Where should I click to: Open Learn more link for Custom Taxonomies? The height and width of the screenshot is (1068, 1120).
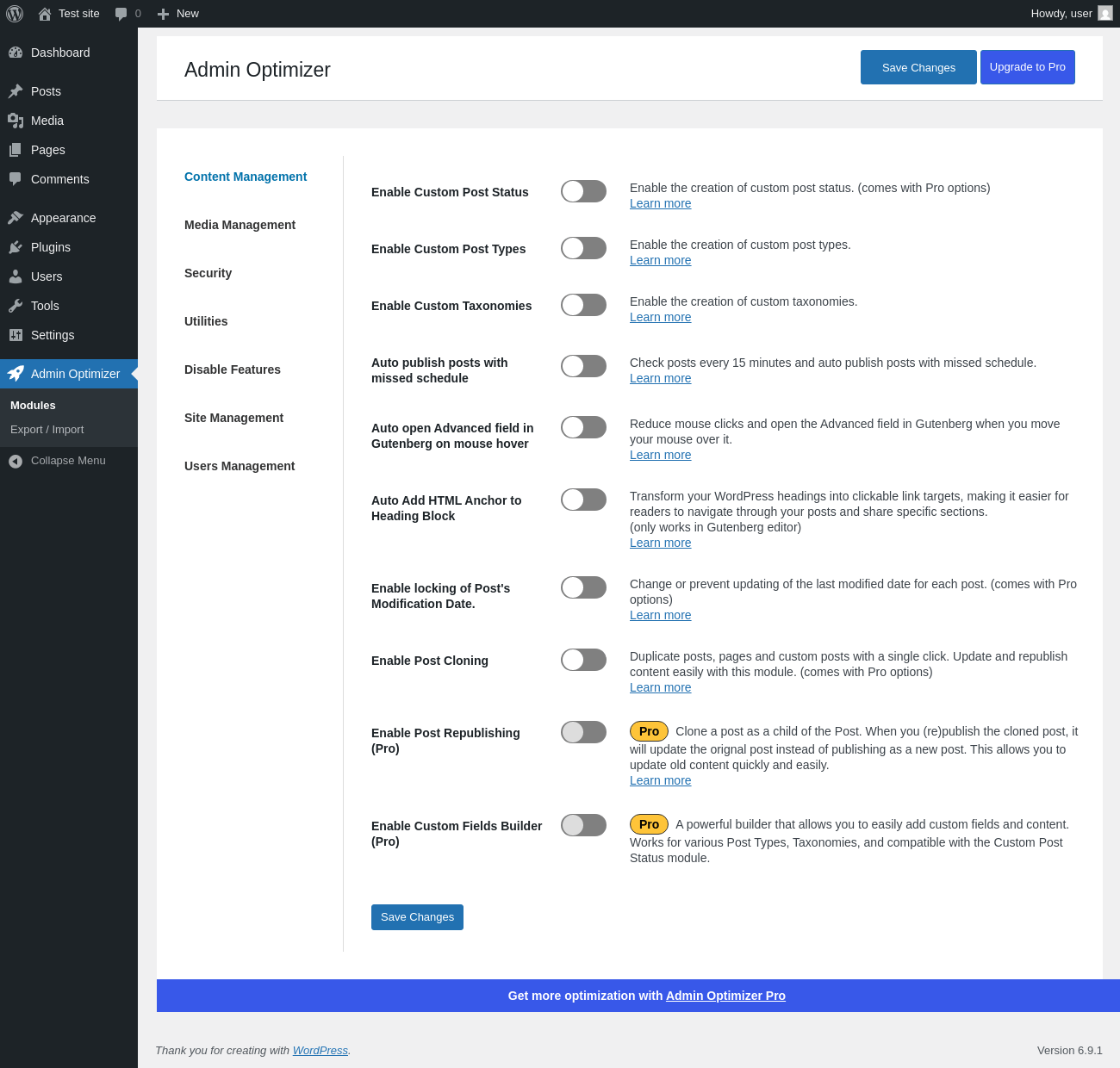[660, 317]
